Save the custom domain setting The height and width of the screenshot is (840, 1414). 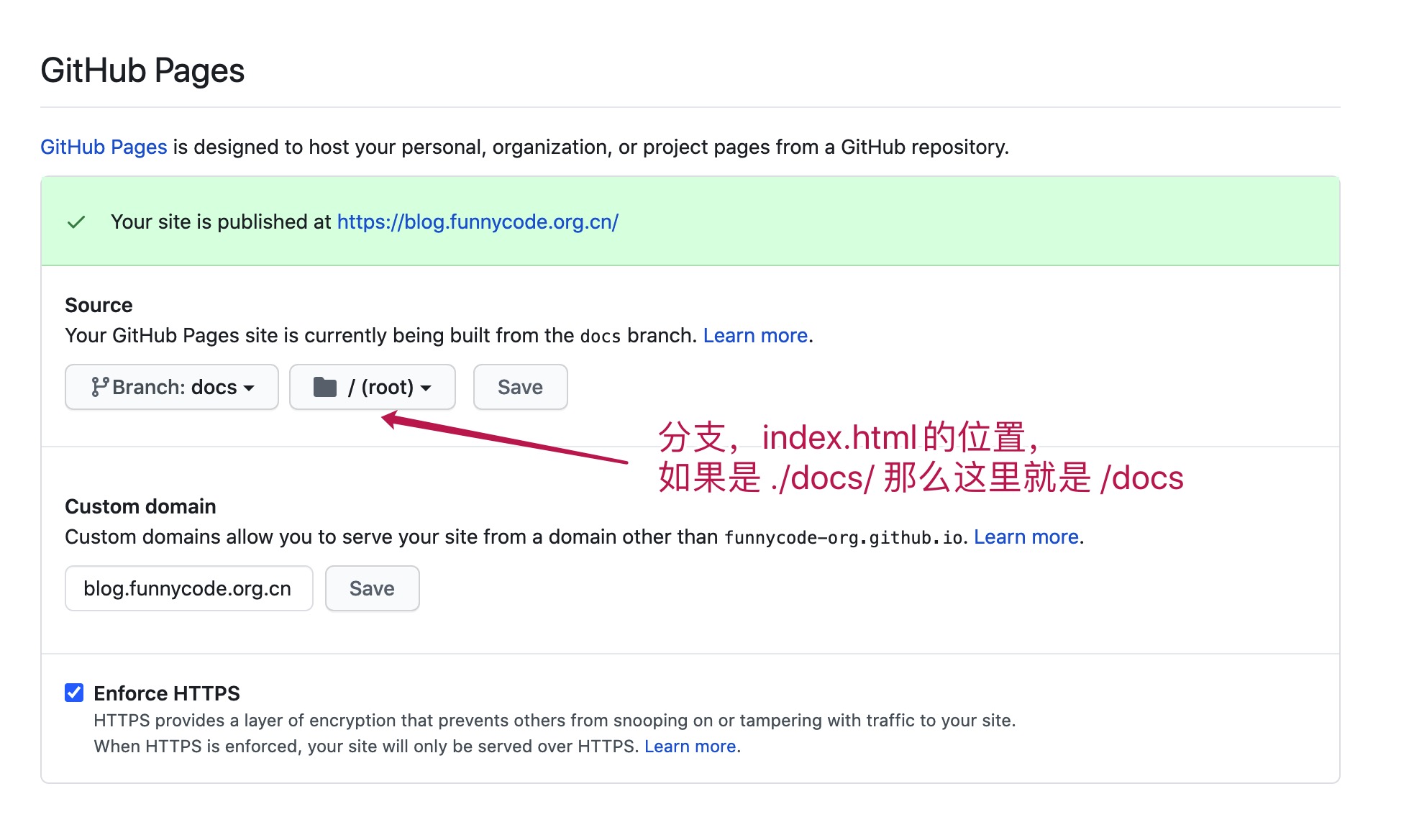[372, 588]
